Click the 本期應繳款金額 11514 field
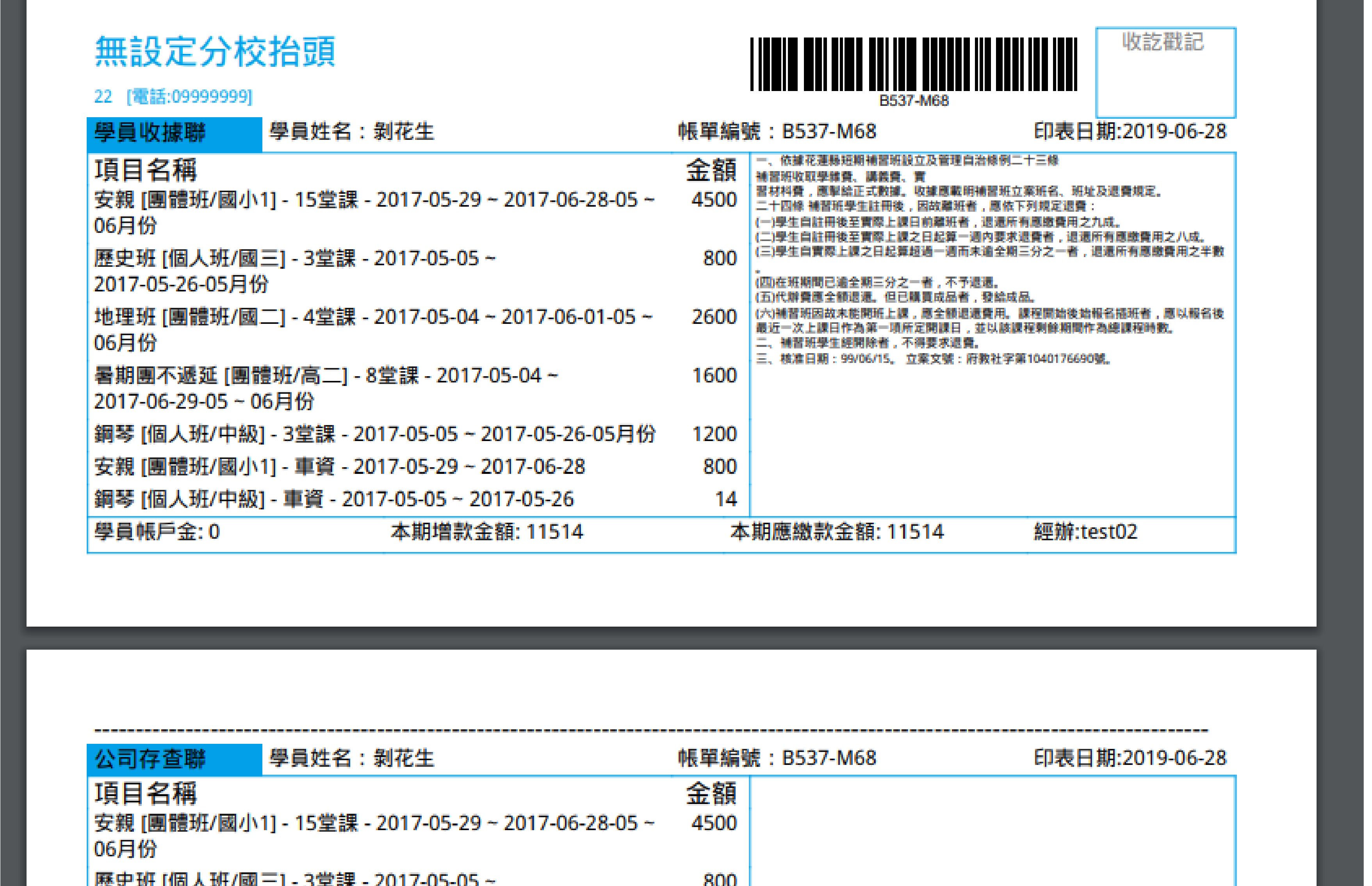 point(837,532)
